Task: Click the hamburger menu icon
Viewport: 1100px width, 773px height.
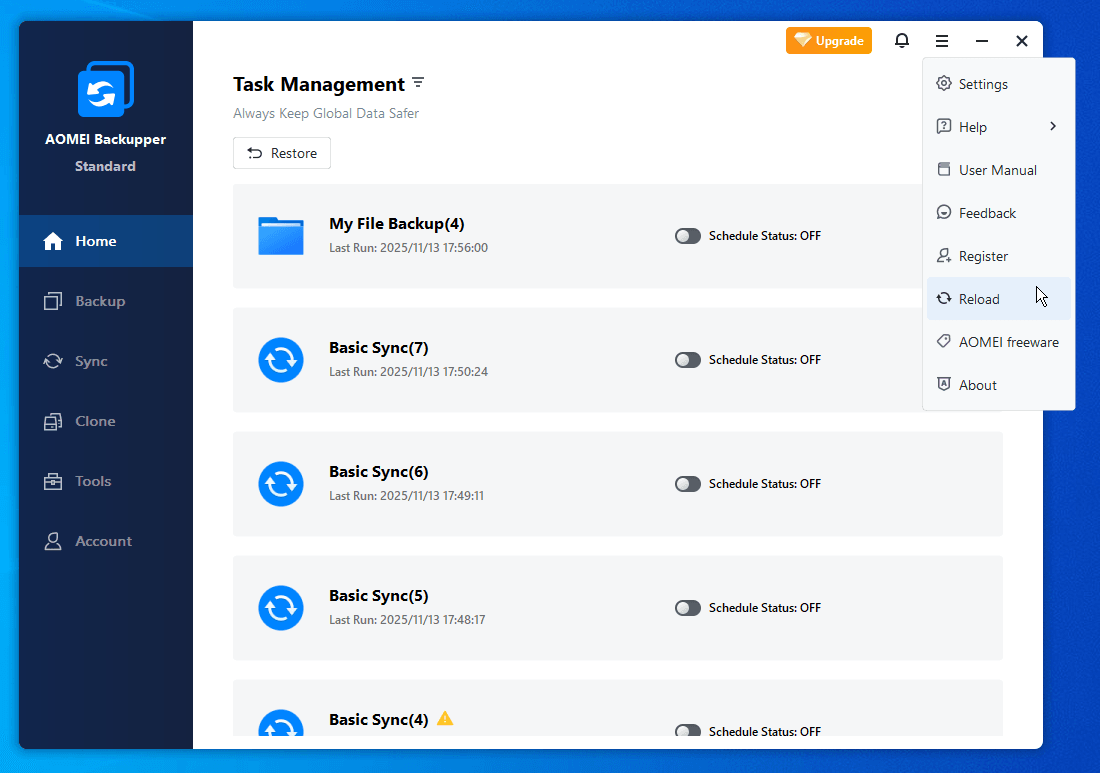Action: (x=942, y=41)
